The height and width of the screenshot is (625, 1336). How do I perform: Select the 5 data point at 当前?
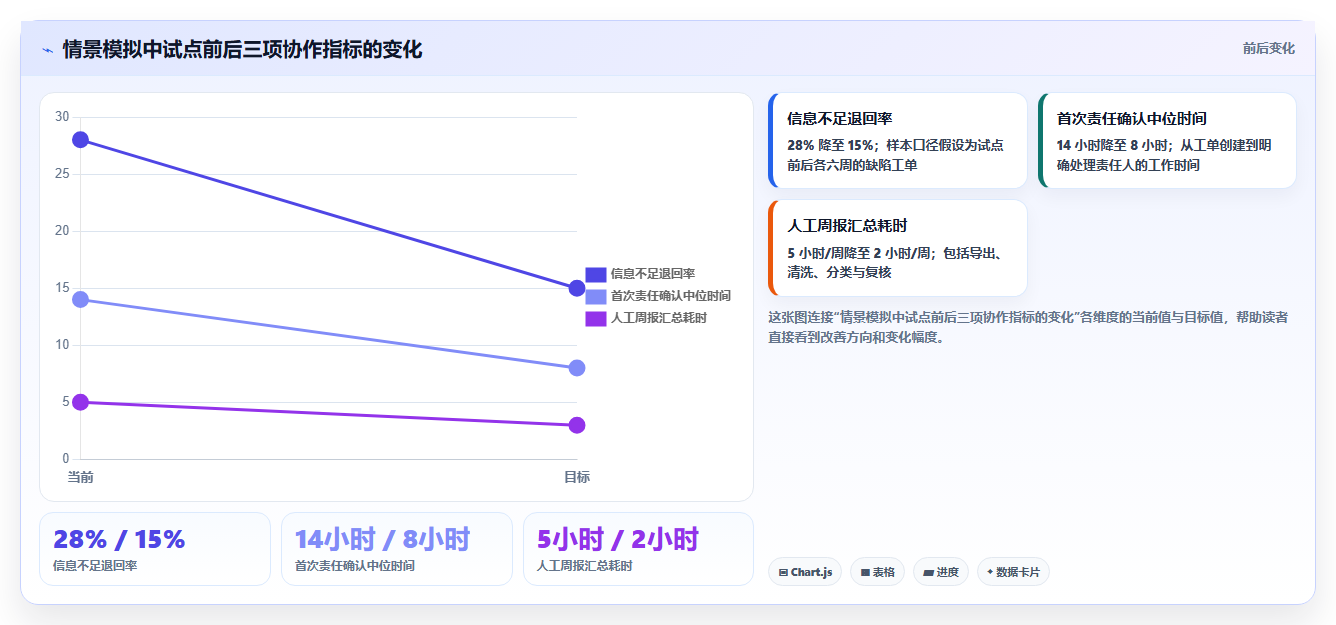pos(81,402)
